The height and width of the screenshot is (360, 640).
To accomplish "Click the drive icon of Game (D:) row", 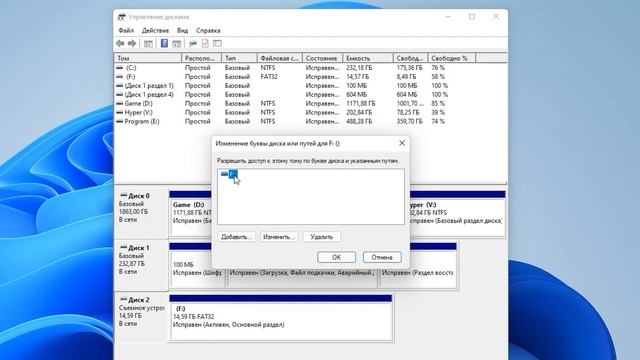I will coord(120,104).
